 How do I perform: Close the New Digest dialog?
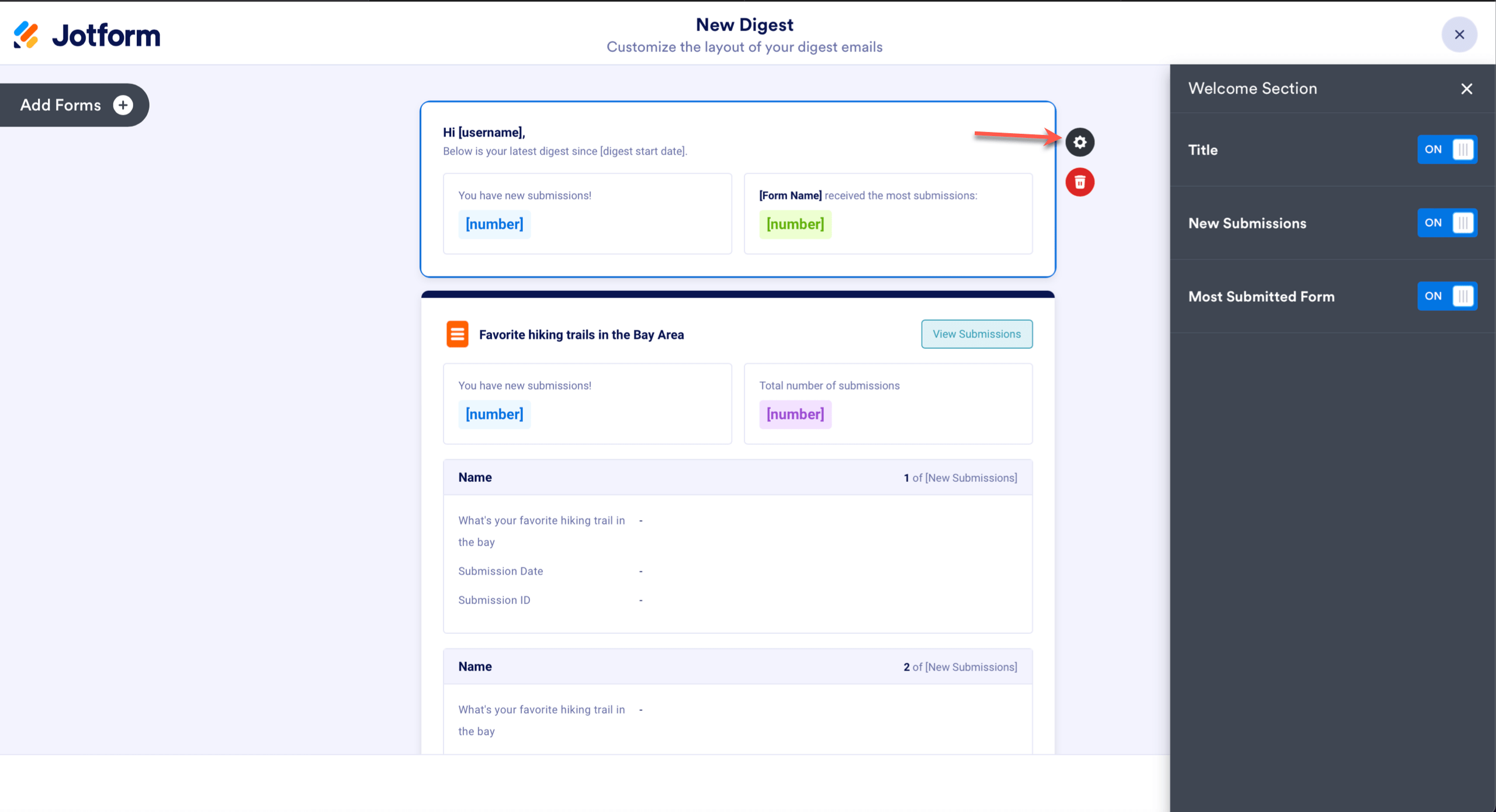pyautogui.click(x=1459, y=34)
